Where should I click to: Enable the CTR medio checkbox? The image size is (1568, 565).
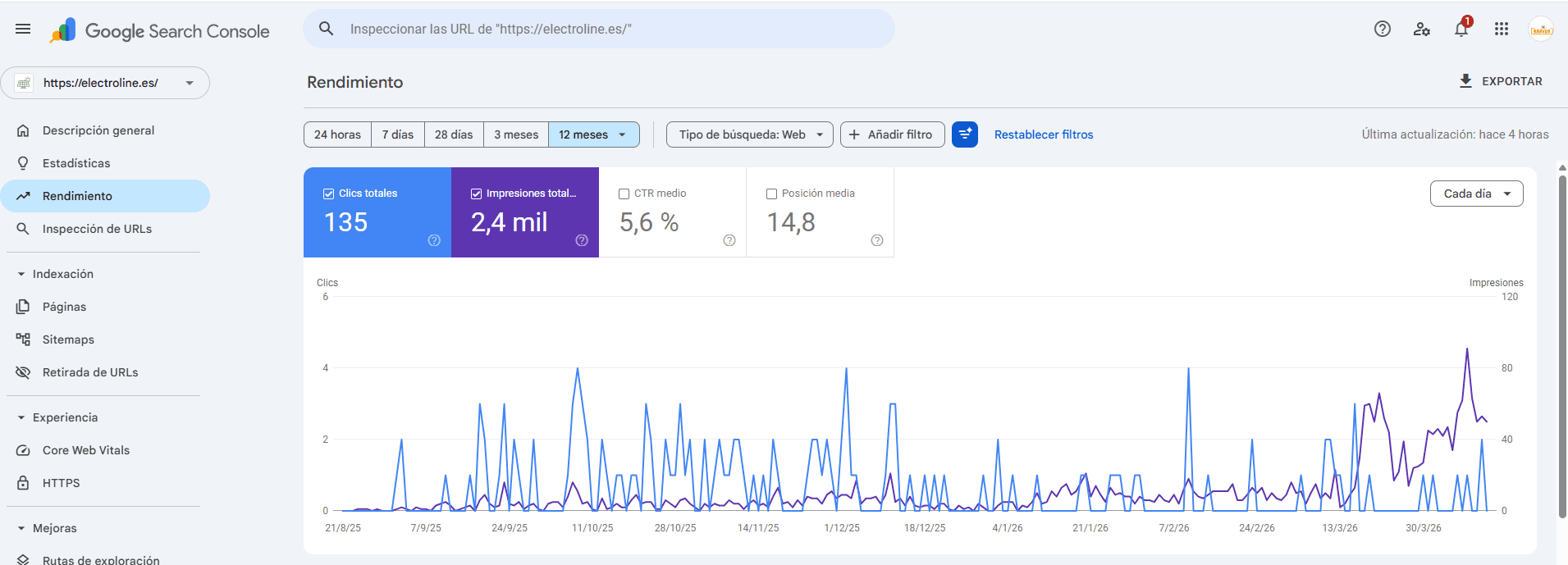[624, 194]
